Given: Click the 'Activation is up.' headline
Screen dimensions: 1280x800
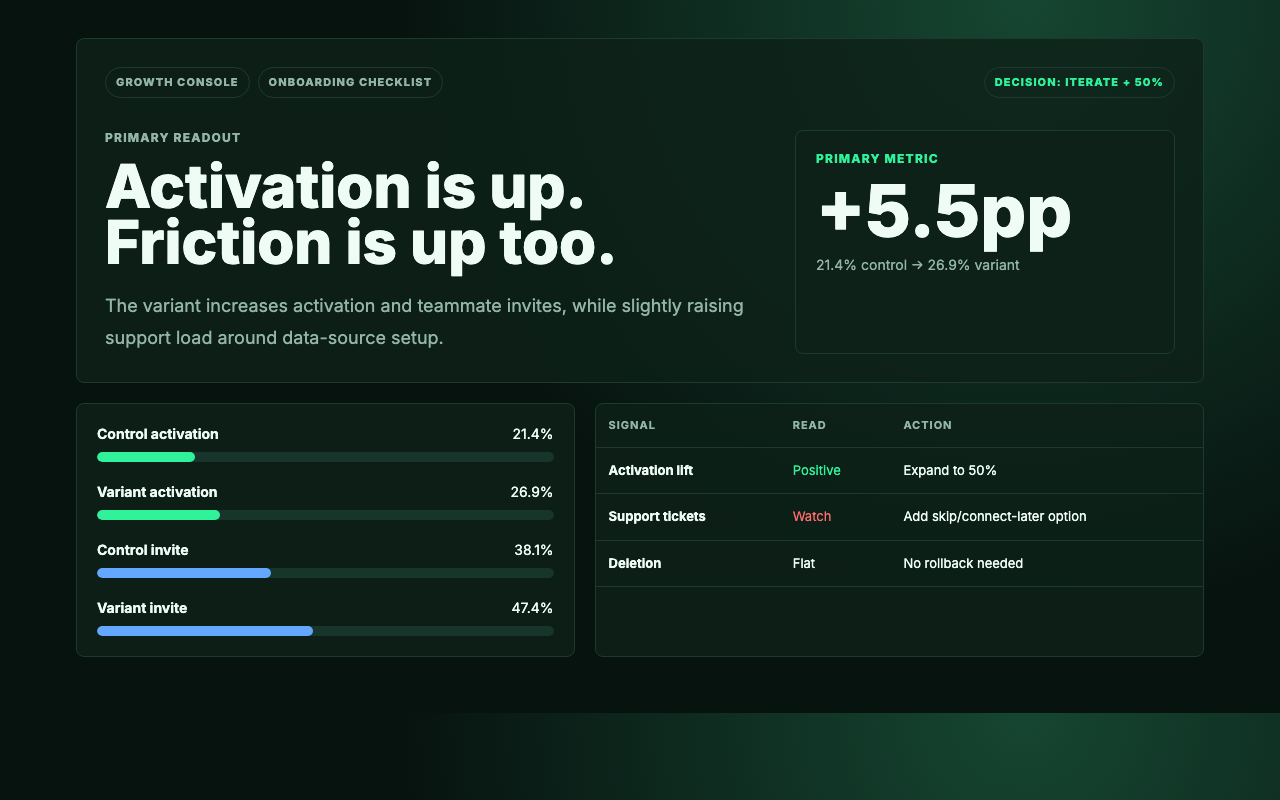Looking at the screenshot, I should (x=344, y=186).
